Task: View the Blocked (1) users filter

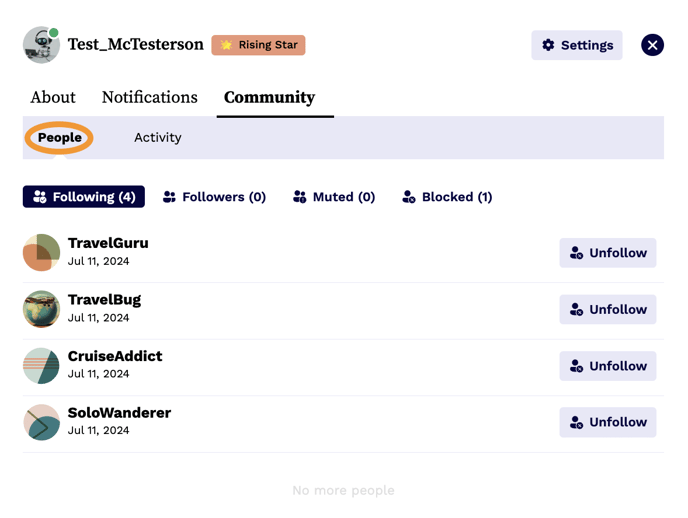Action: [447, 197]
